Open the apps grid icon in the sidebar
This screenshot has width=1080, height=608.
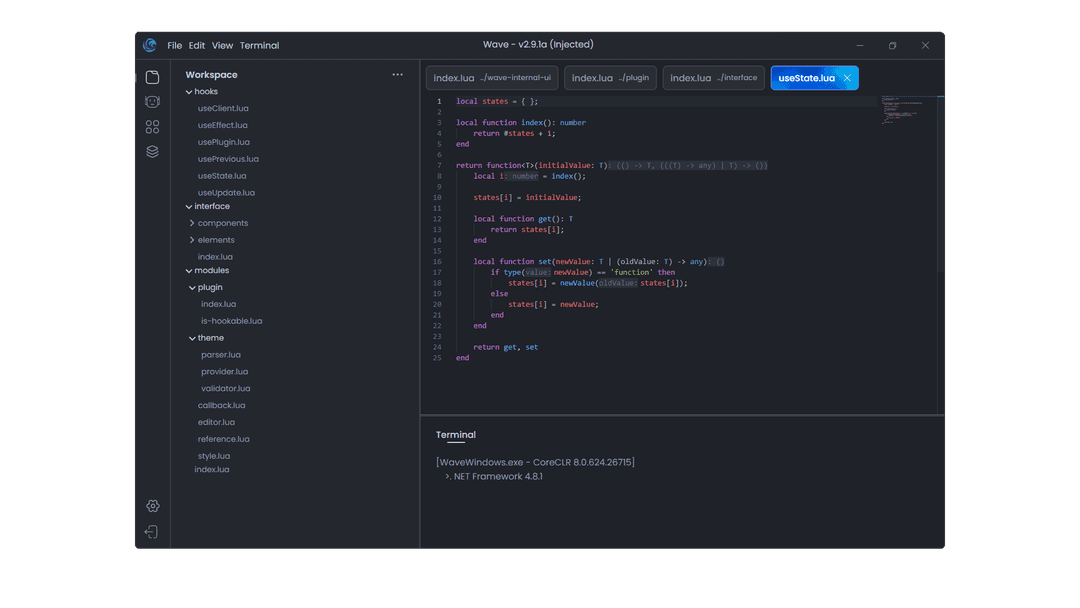click(152, 127)
